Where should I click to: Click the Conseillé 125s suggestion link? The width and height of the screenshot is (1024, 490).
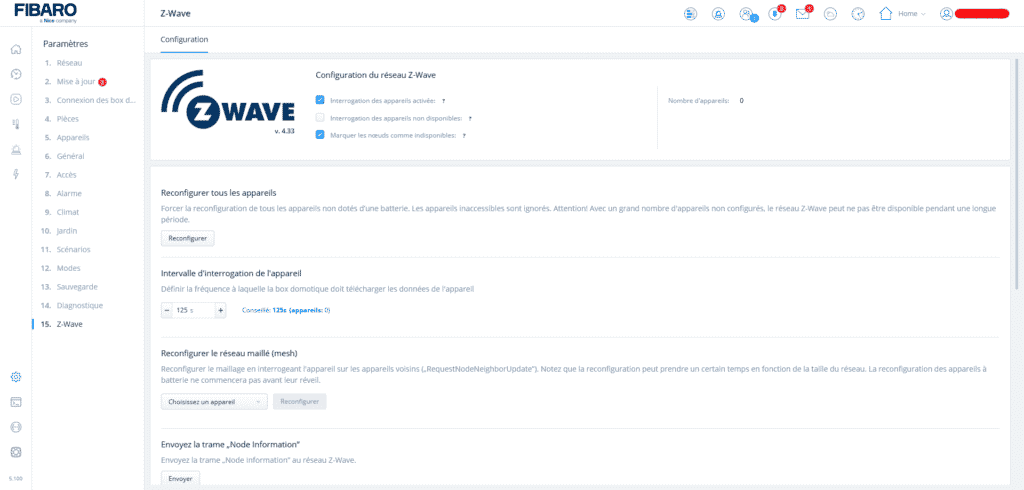coord(286,310)
